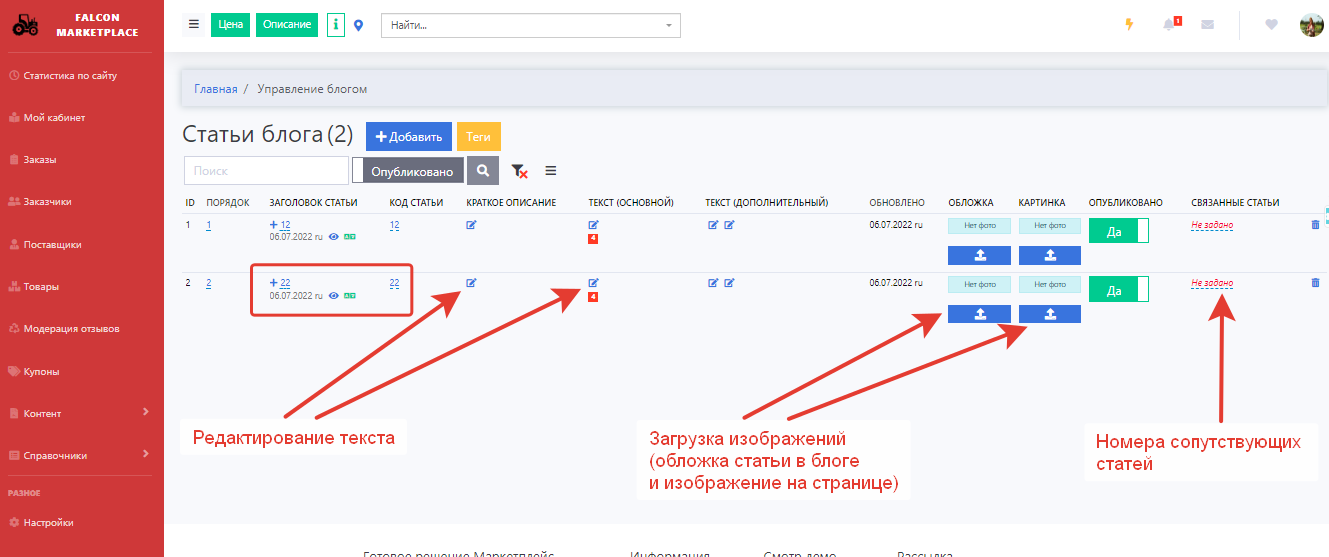Toggle published switch for article 2

pyautogui.click(x=1118, y=290)
